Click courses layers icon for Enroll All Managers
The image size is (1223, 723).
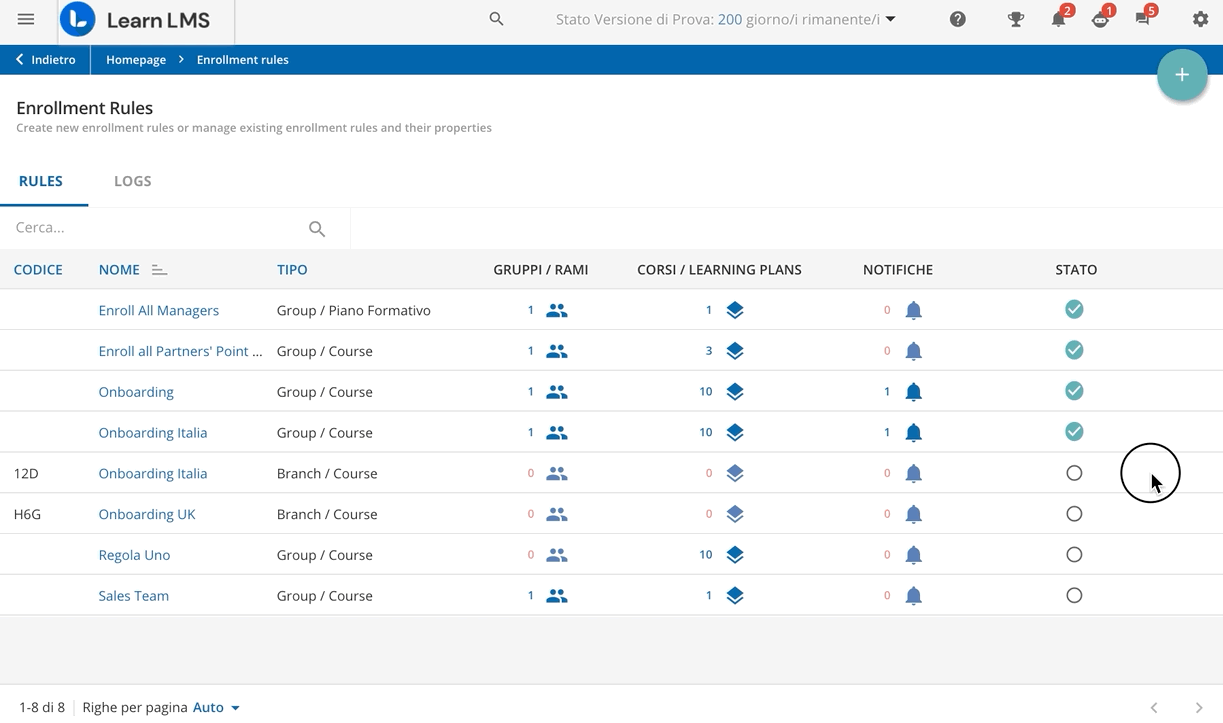click(x=735, y=311)
